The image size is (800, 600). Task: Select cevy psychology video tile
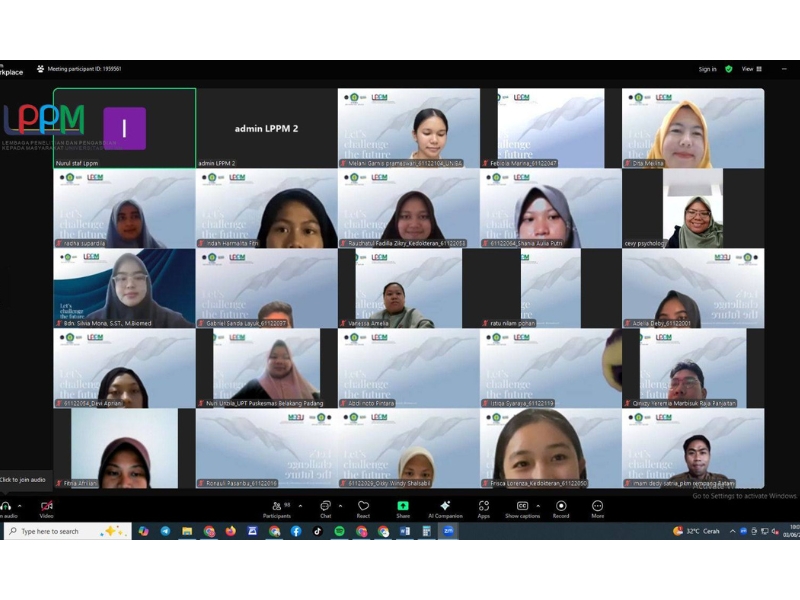[693, 208]
